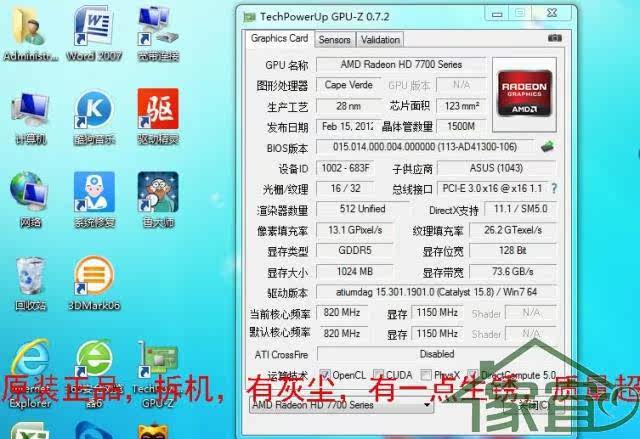Screen dimensions: 640x439
Task: Click the driver version atiumdag field
Action: point(436,292)
